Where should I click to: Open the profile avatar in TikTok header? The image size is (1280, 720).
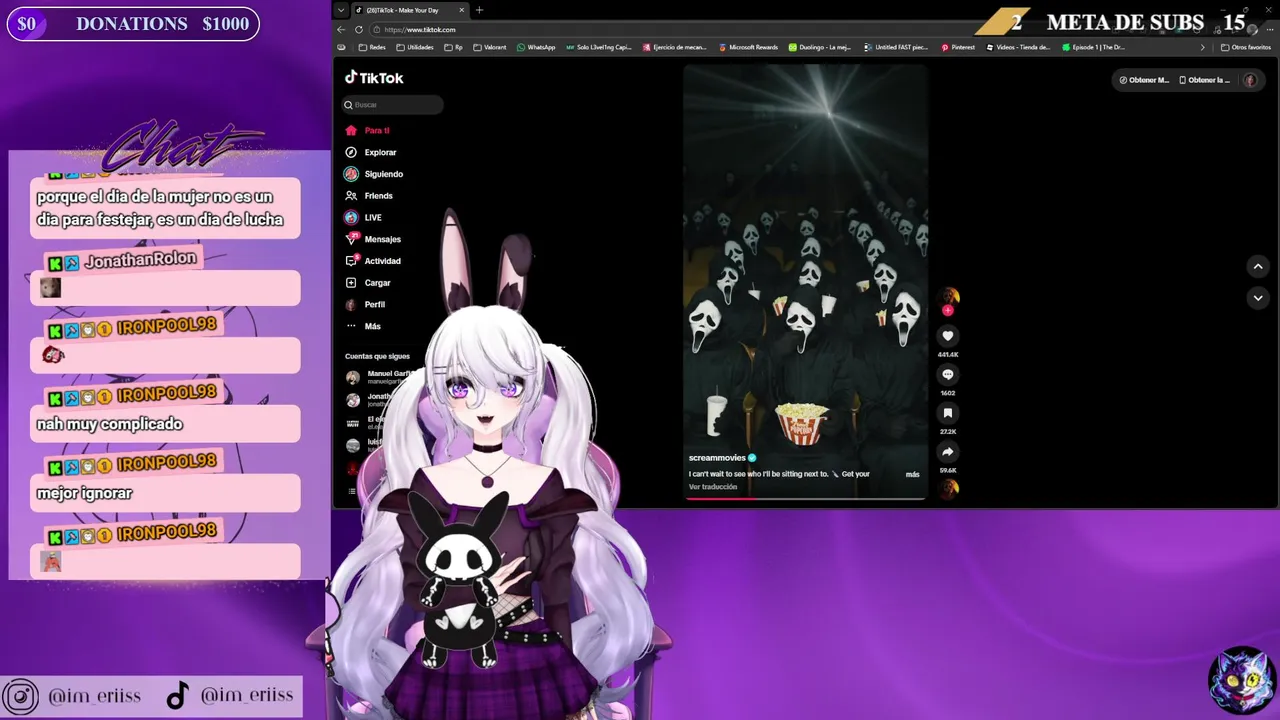(x=1250, y=80)
